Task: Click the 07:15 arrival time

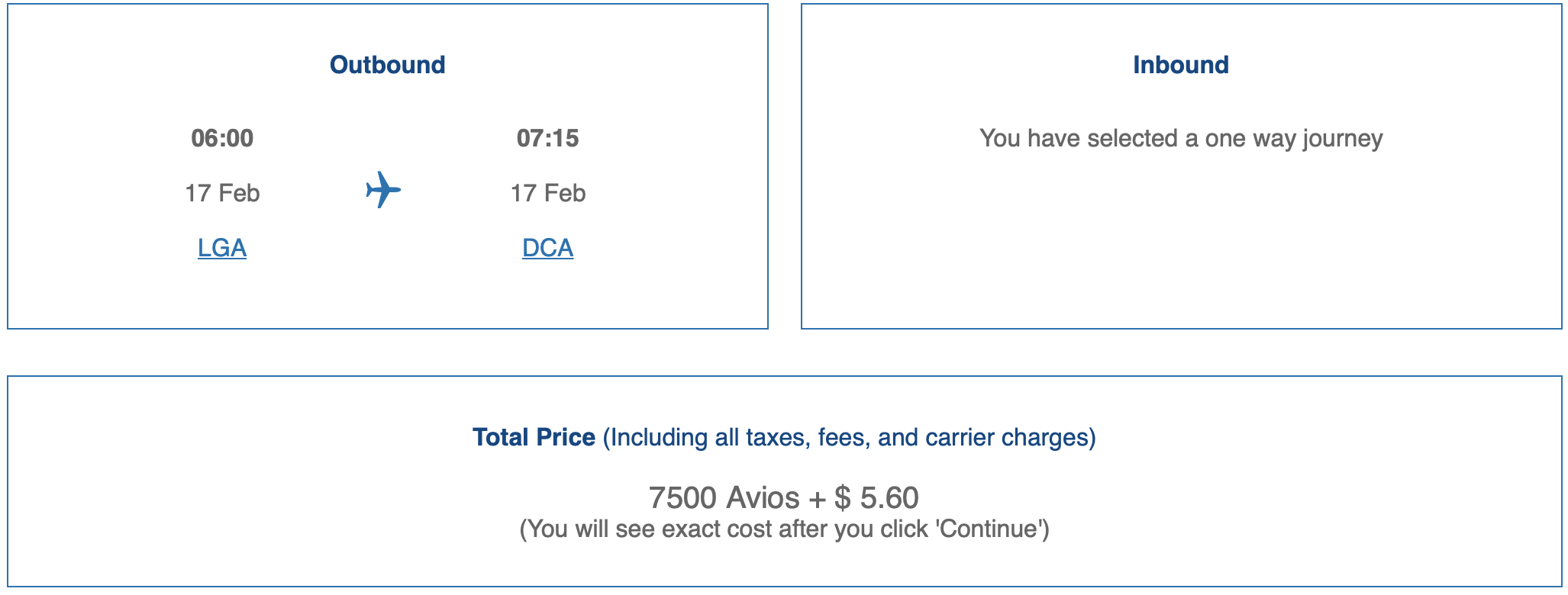Action: (x=548, y=138)
